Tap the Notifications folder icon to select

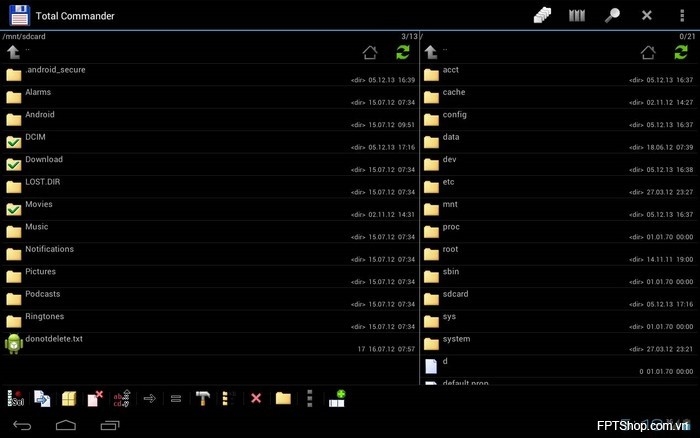click(14, 254)
